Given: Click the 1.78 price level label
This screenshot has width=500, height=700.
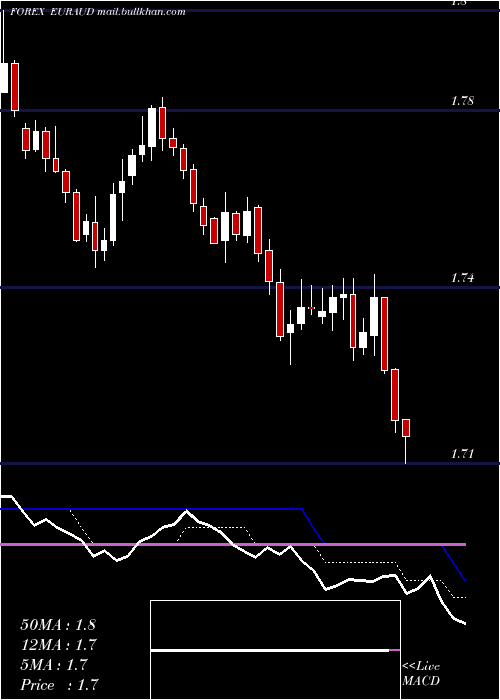Looking at the screenshot, I should click(x=462, y=101).
